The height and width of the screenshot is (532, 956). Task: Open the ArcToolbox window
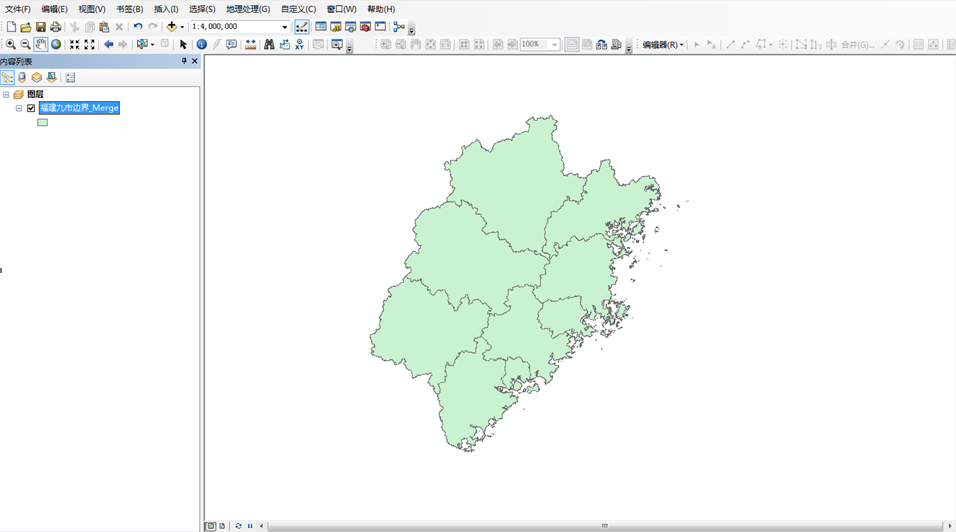coord(365,27)
